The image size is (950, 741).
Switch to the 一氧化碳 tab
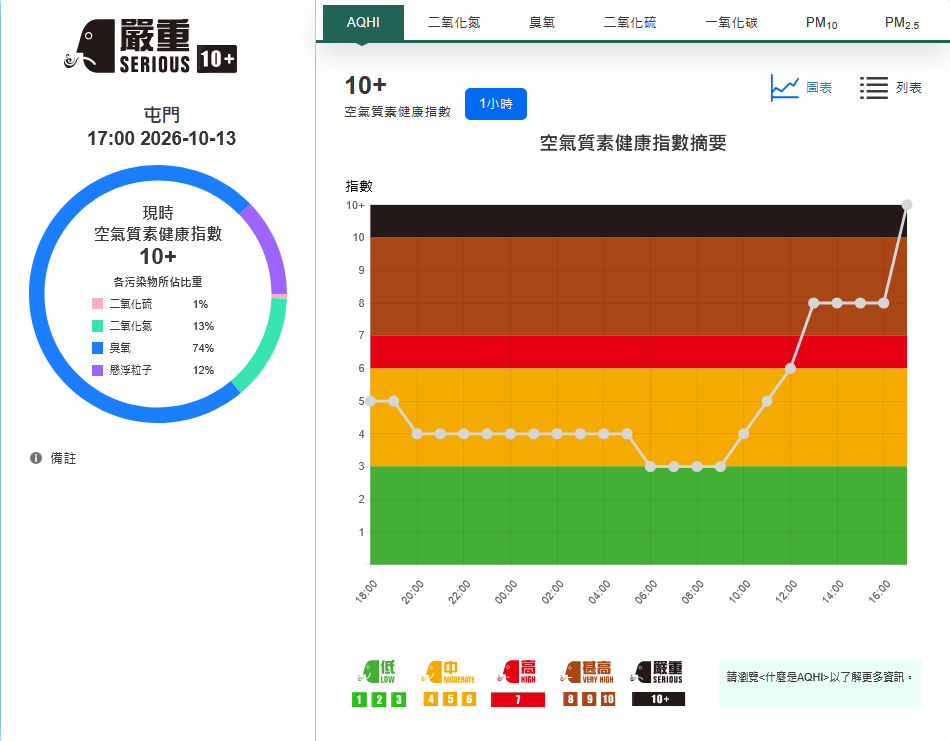(731, 22)
